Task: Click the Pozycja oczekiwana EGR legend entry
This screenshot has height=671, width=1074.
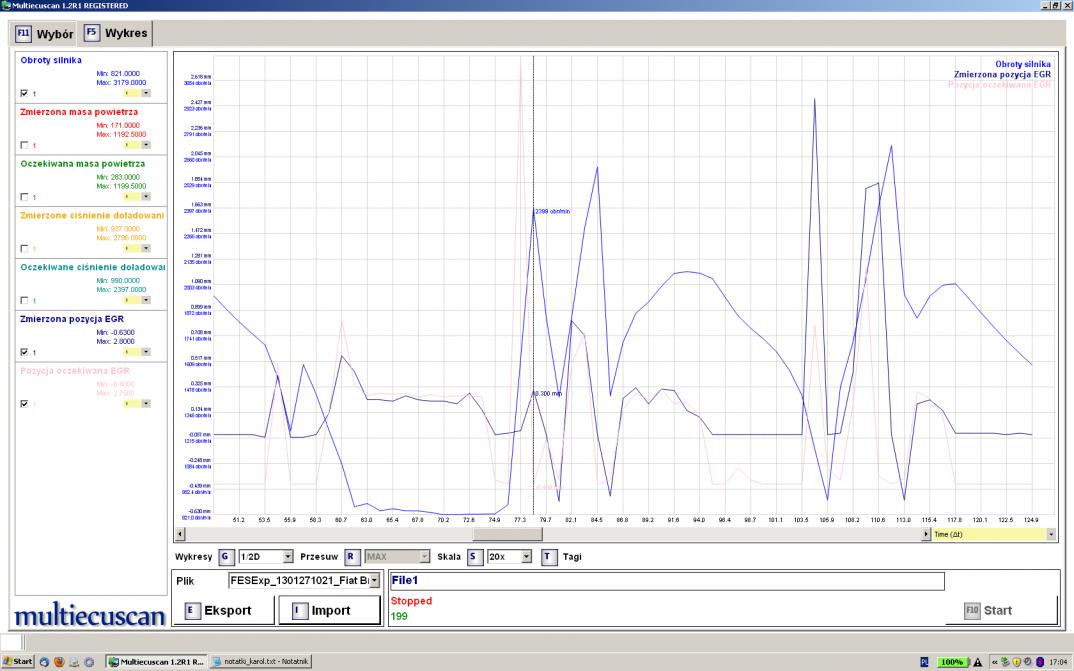Action: click(999, 84)
